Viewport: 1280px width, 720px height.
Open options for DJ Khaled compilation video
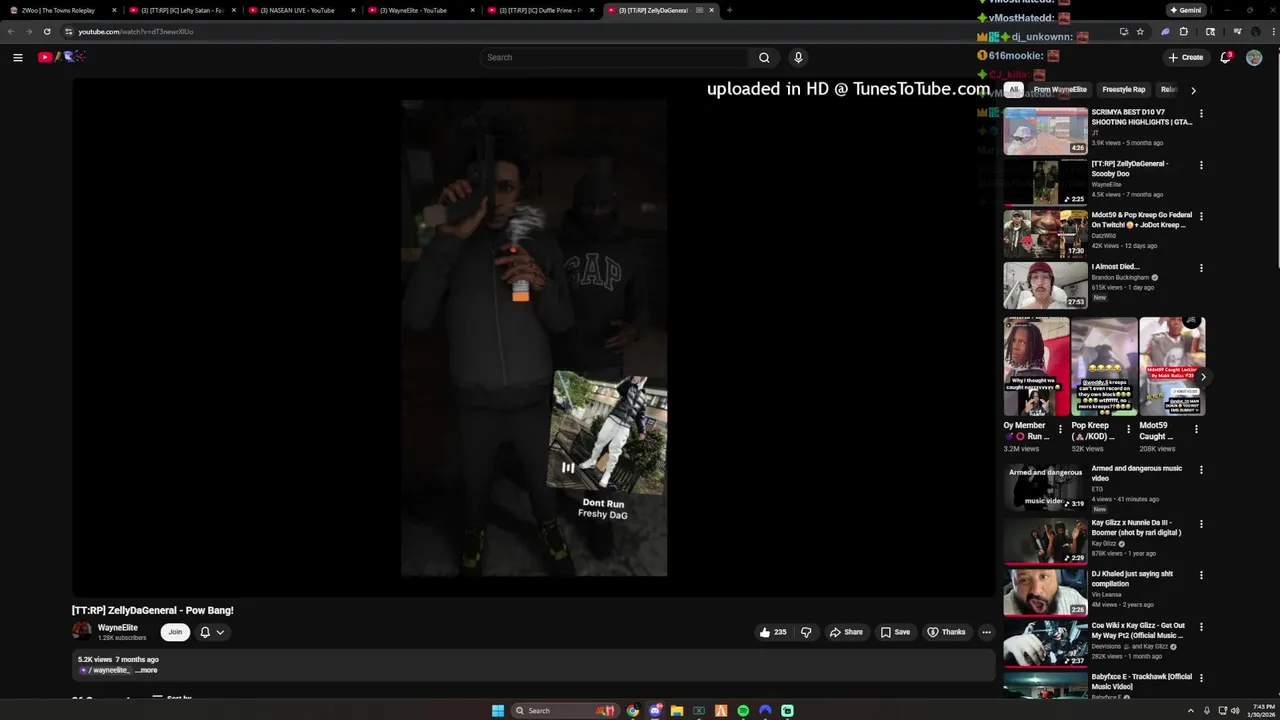pos(1201,575)
